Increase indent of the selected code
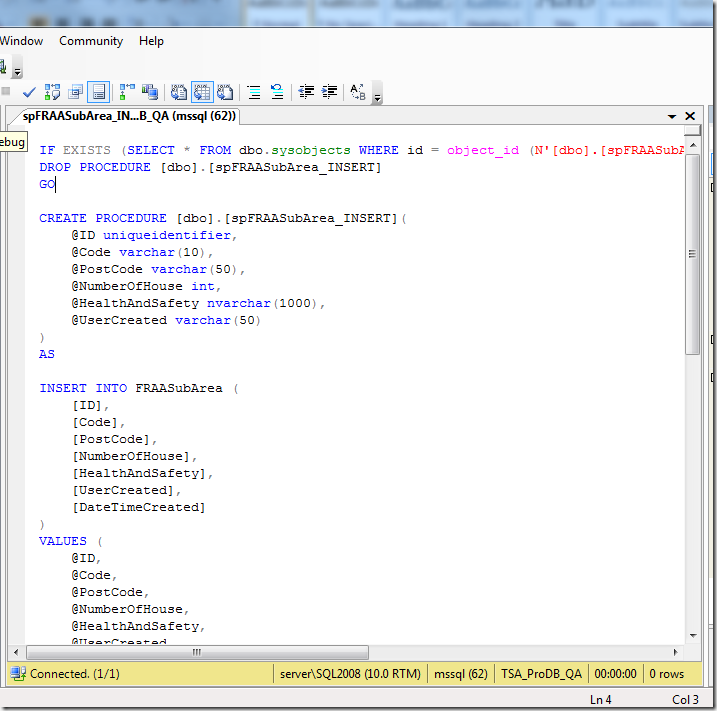Image resolution: width=717 pixels, height=711 pixels. tap(329, 92)
